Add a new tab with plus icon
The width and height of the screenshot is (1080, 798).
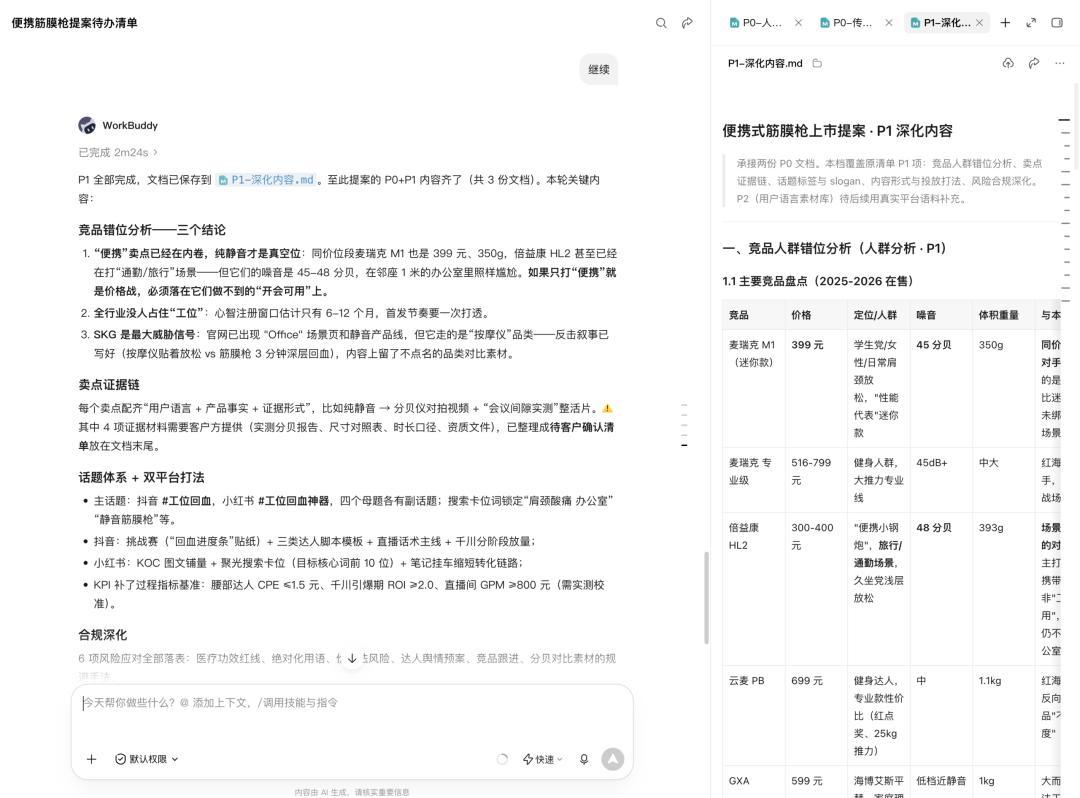[x=1005, y=23]
